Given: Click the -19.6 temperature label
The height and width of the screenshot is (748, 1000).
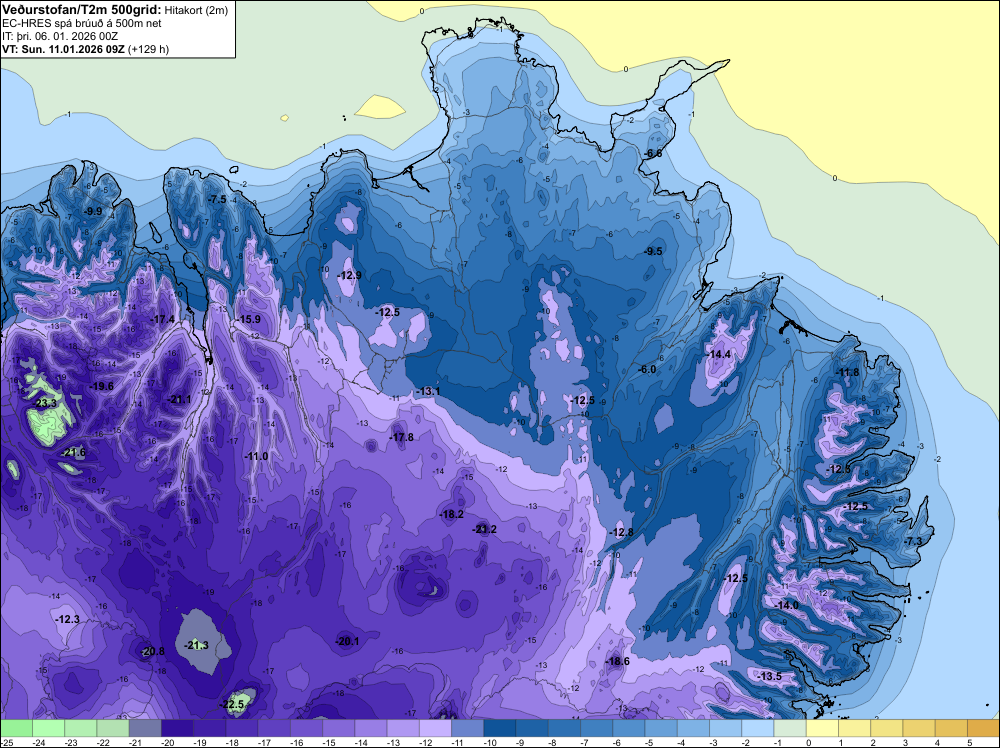Looking at the screenshot, I should coord(101,386).
